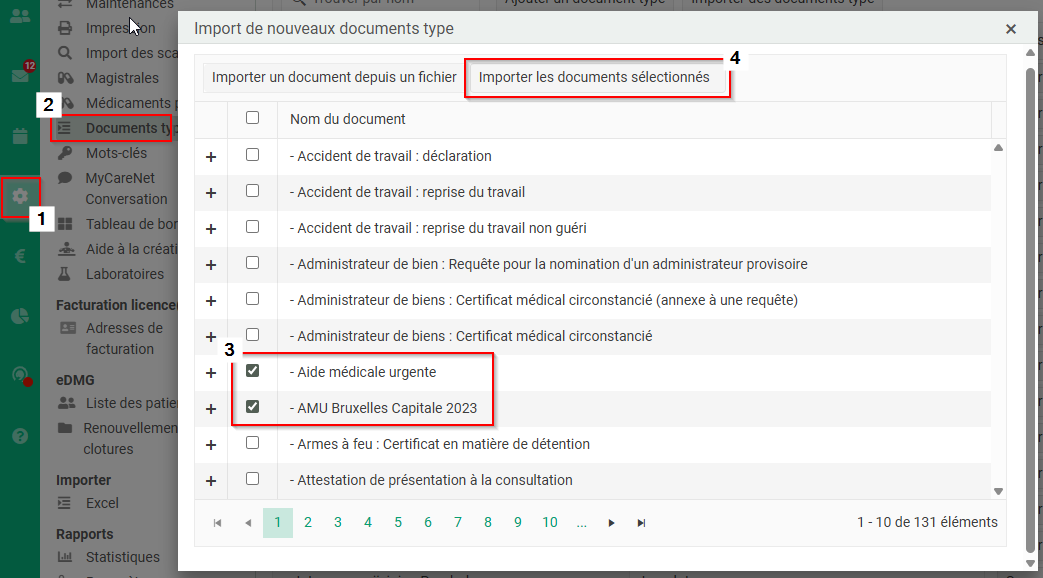This screenshot has height=578, width=1043.
Task: Toggle the select-all checkbox in header
Action: tap(252, 118)
